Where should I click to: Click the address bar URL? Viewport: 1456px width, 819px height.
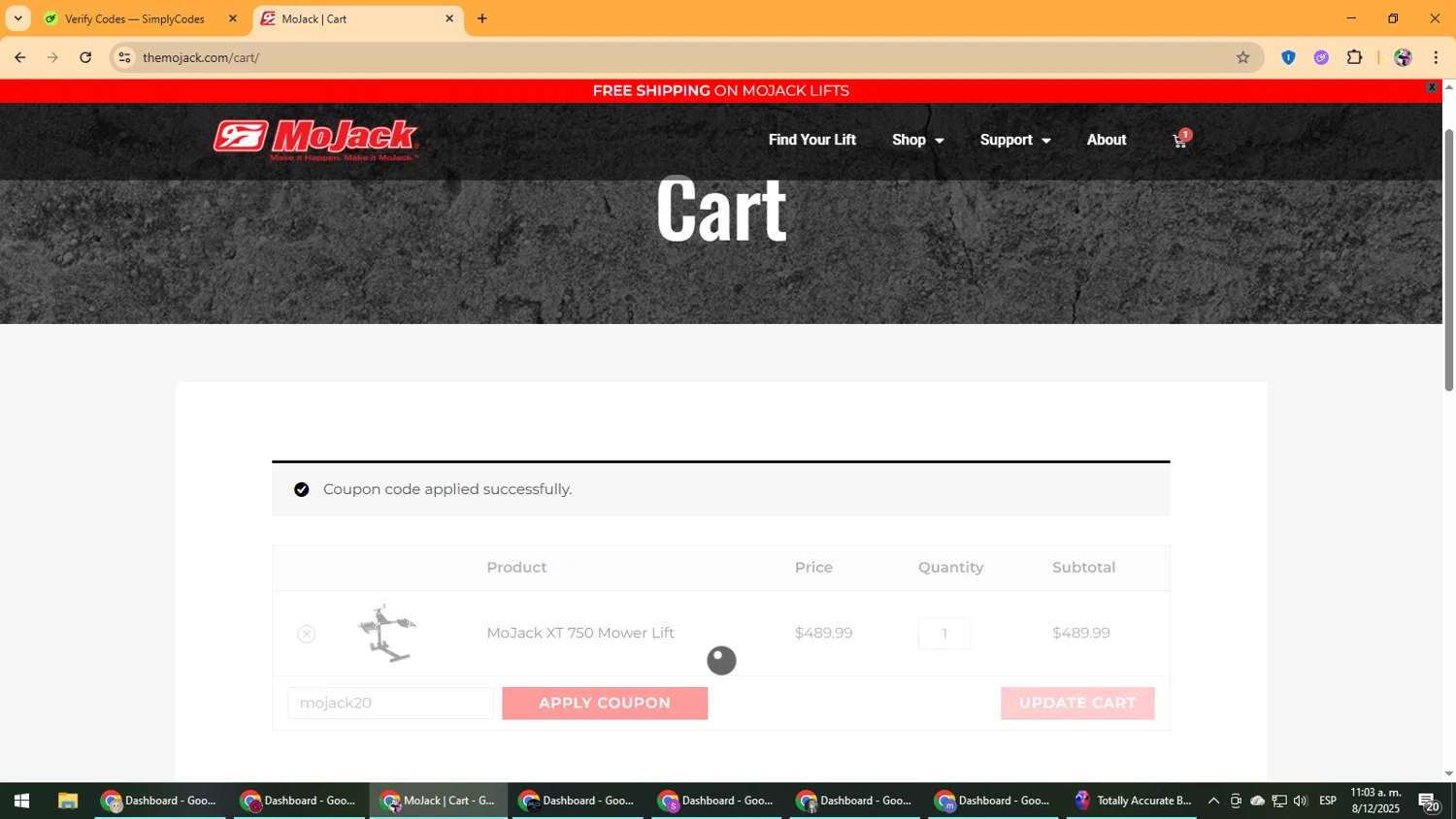[x=201, y=57]
